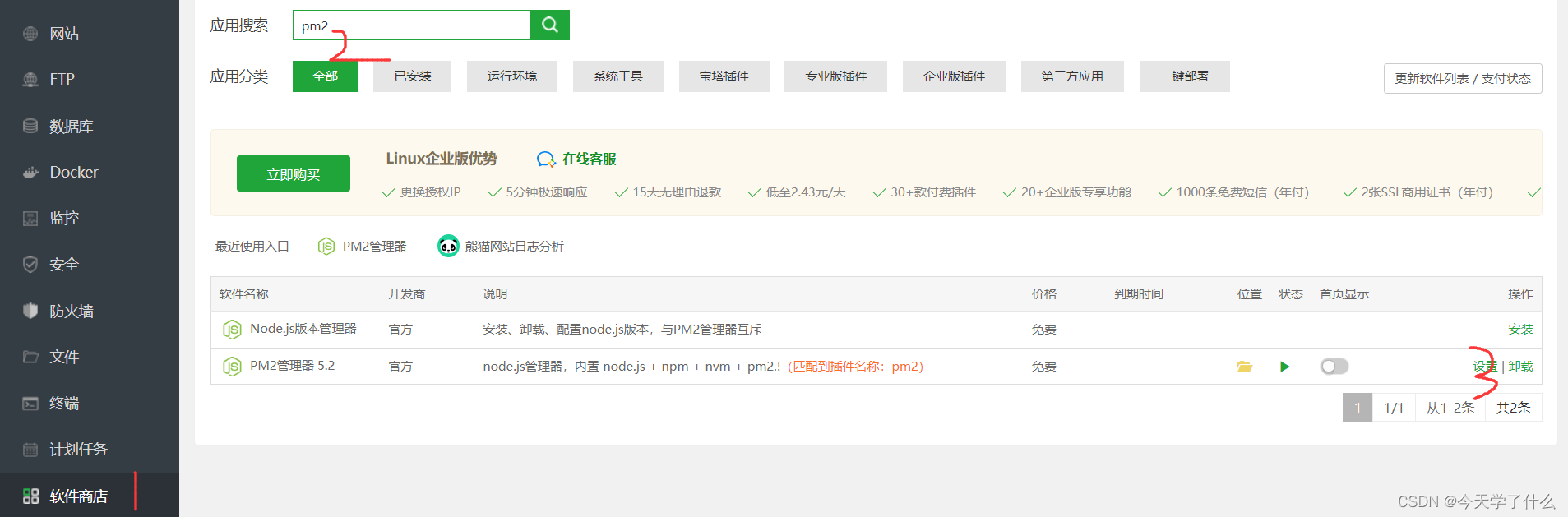
Task: Click the green search magnifier button
Action: click(x=550, y=25)
